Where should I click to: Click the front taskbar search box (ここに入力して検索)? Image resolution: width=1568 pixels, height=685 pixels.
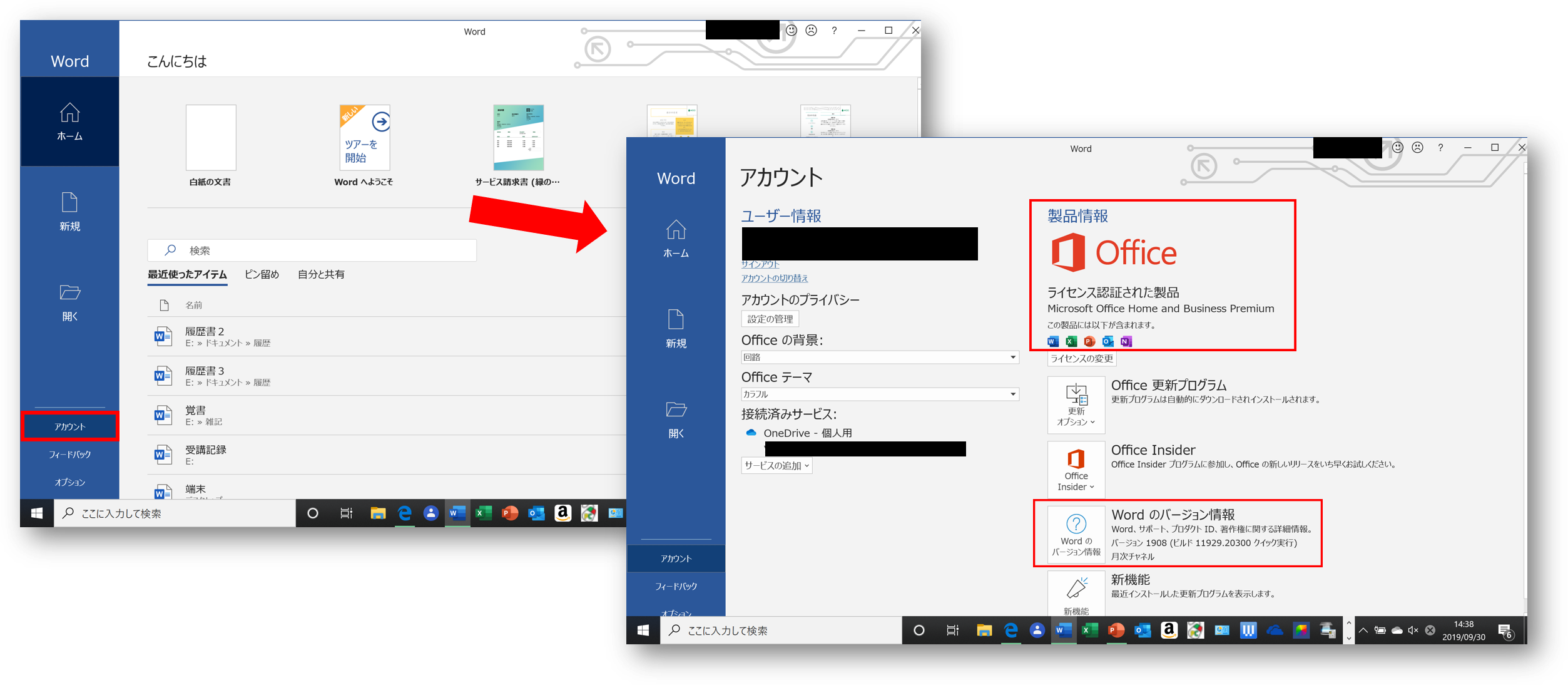point(781,631)
